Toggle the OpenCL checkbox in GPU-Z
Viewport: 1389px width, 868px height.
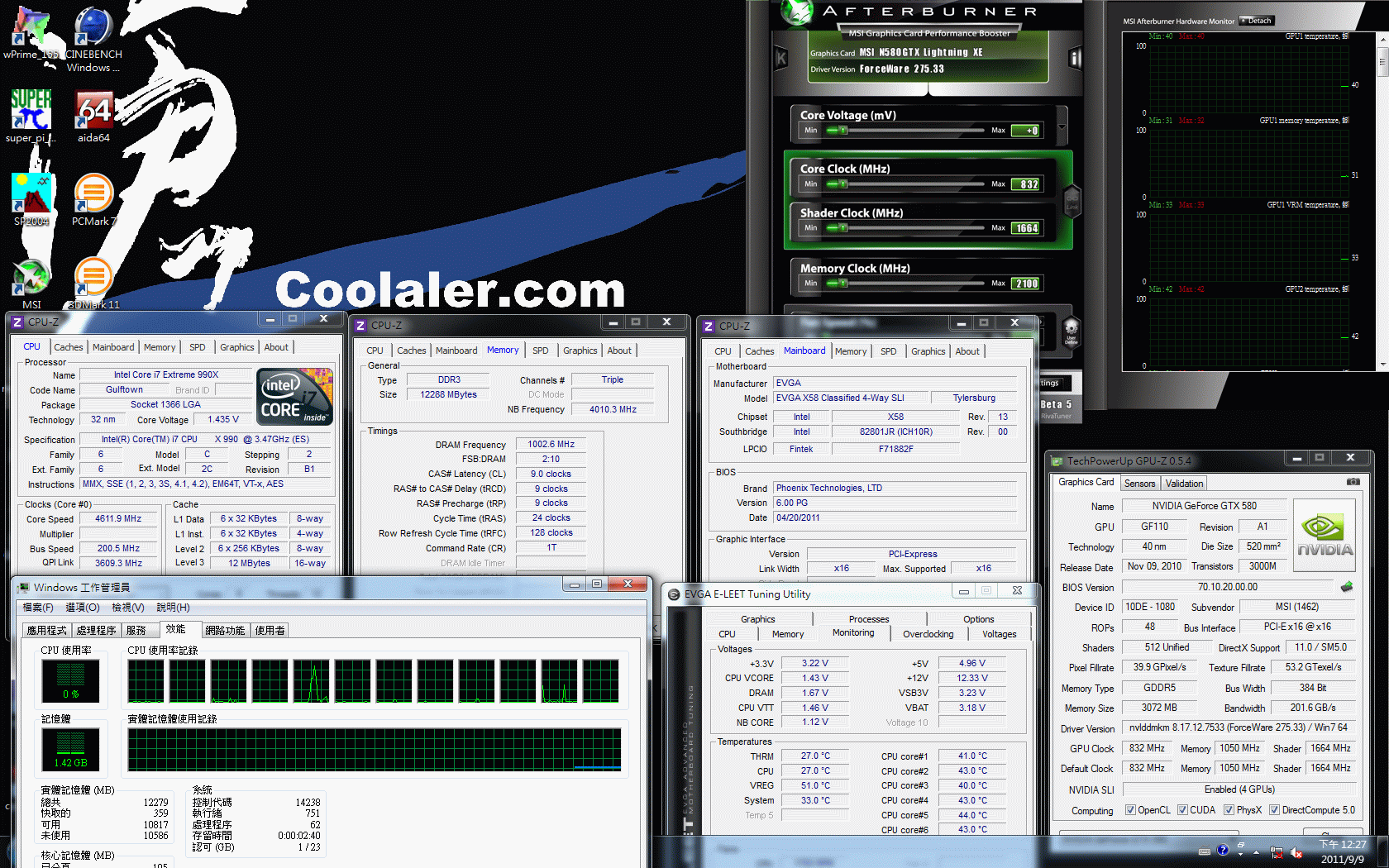pyautogui.click(x=1130, y=810)
